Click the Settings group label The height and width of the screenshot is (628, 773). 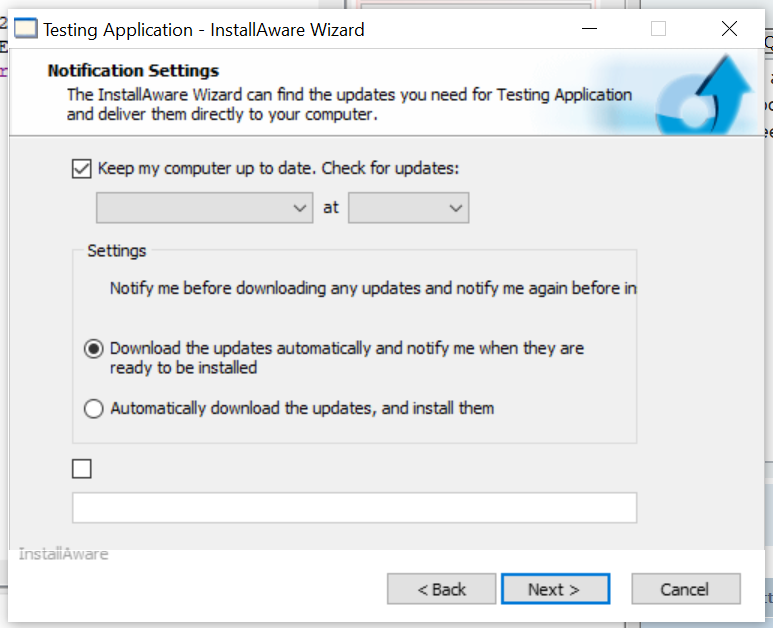point(117,251)
